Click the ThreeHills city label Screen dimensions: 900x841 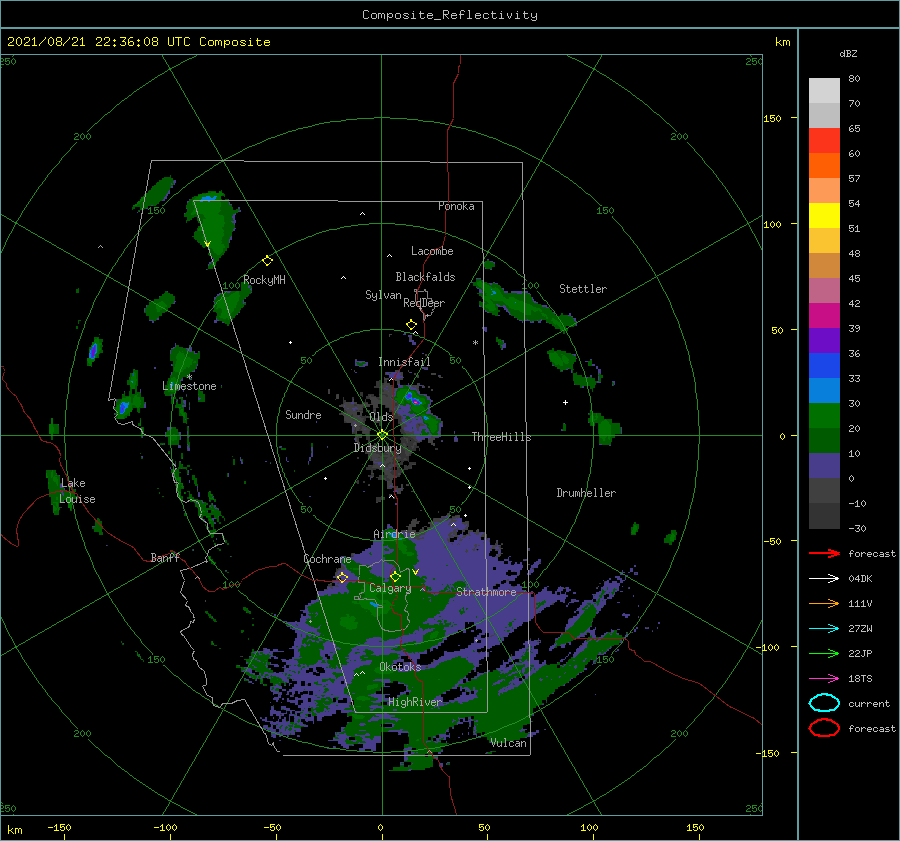click(x=502, y=437)
